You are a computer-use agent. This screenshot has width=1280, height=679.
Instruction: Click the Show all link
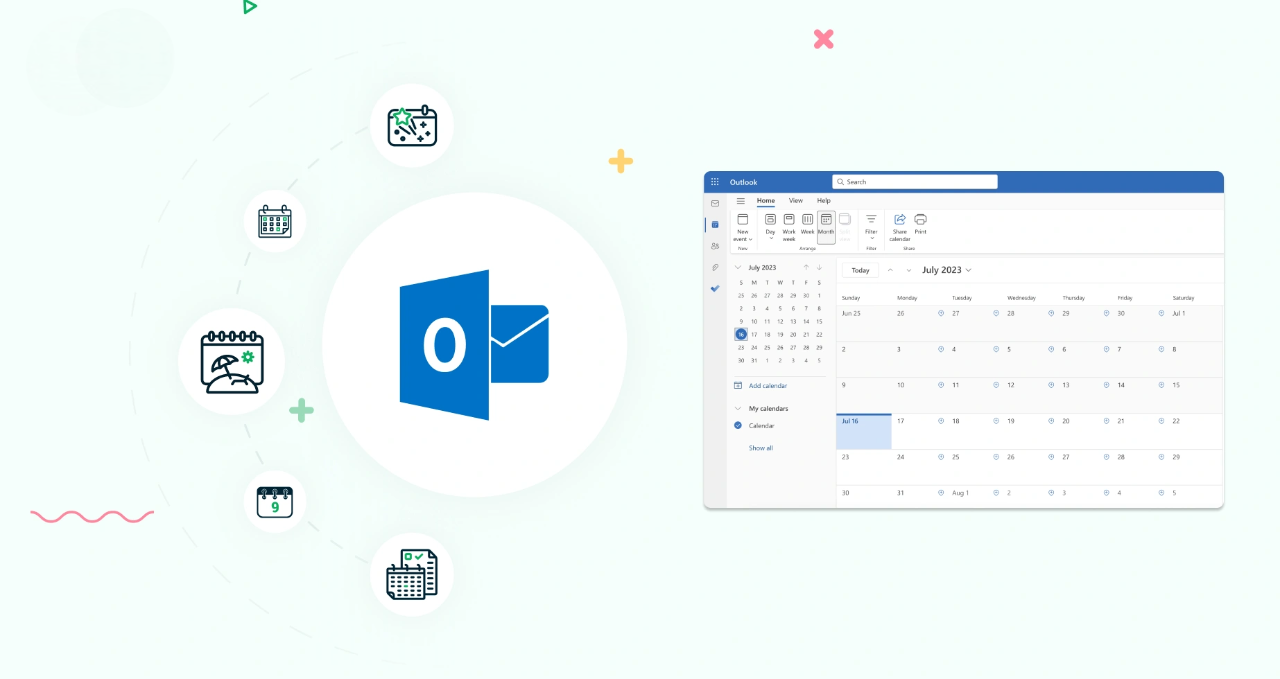[x=761, y=448]
